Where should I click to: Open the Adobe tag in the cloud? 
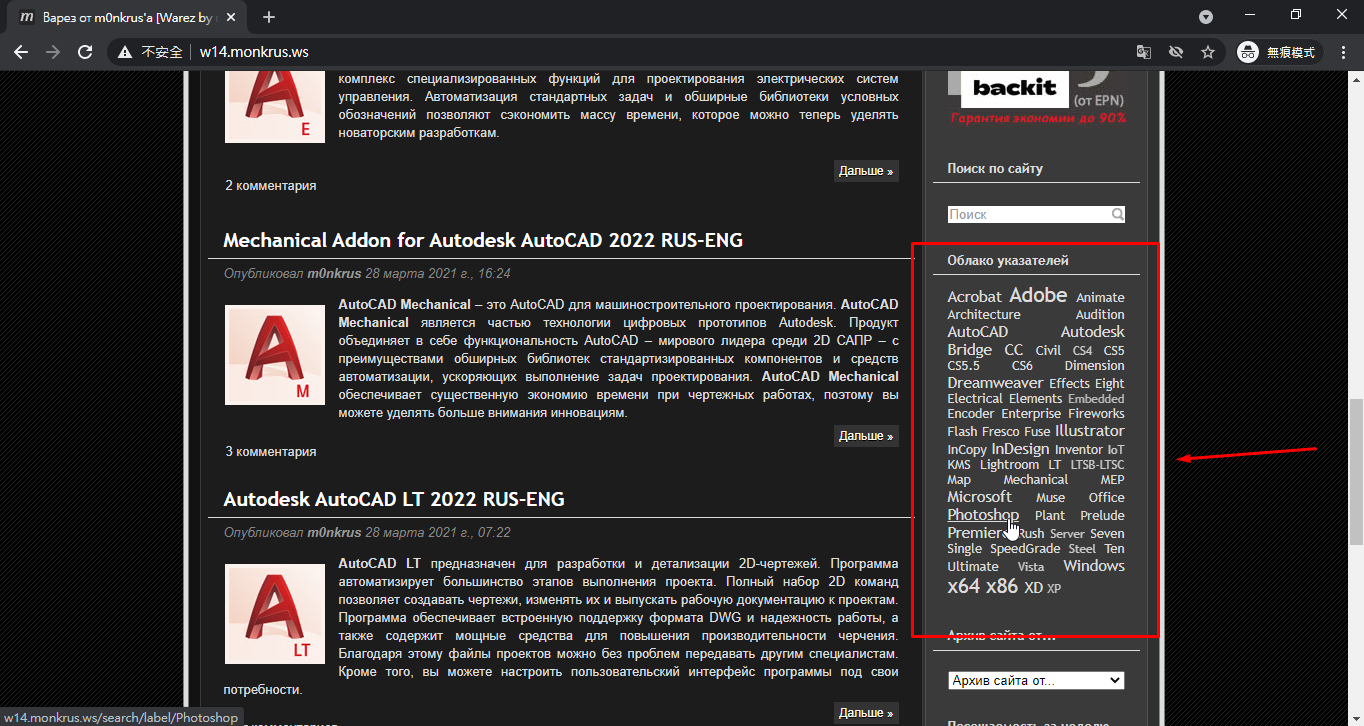[1038, 295]
